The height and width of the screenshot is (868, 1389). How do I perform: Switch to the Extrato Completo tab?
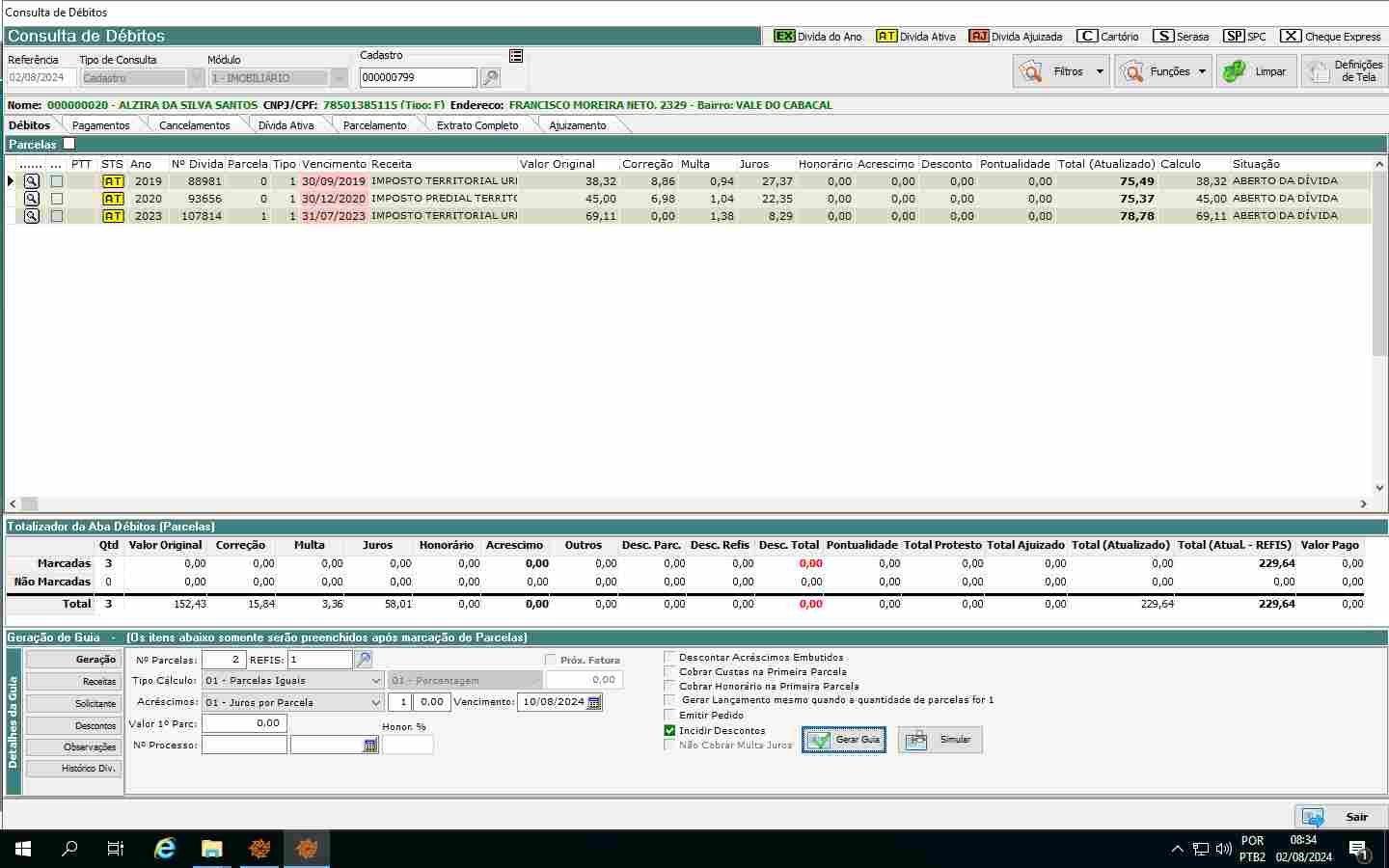[x=477, y=125]
